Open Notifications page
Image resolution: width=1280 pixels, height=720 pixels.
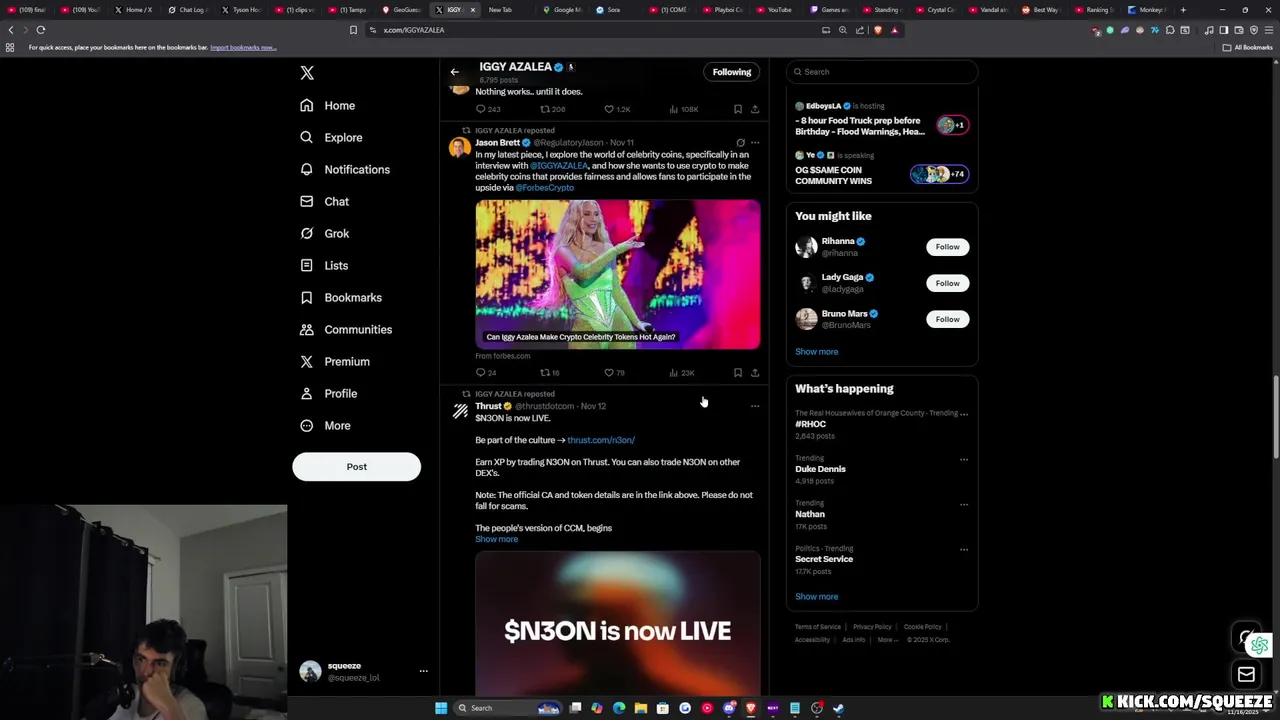click(x=345, y=169)
